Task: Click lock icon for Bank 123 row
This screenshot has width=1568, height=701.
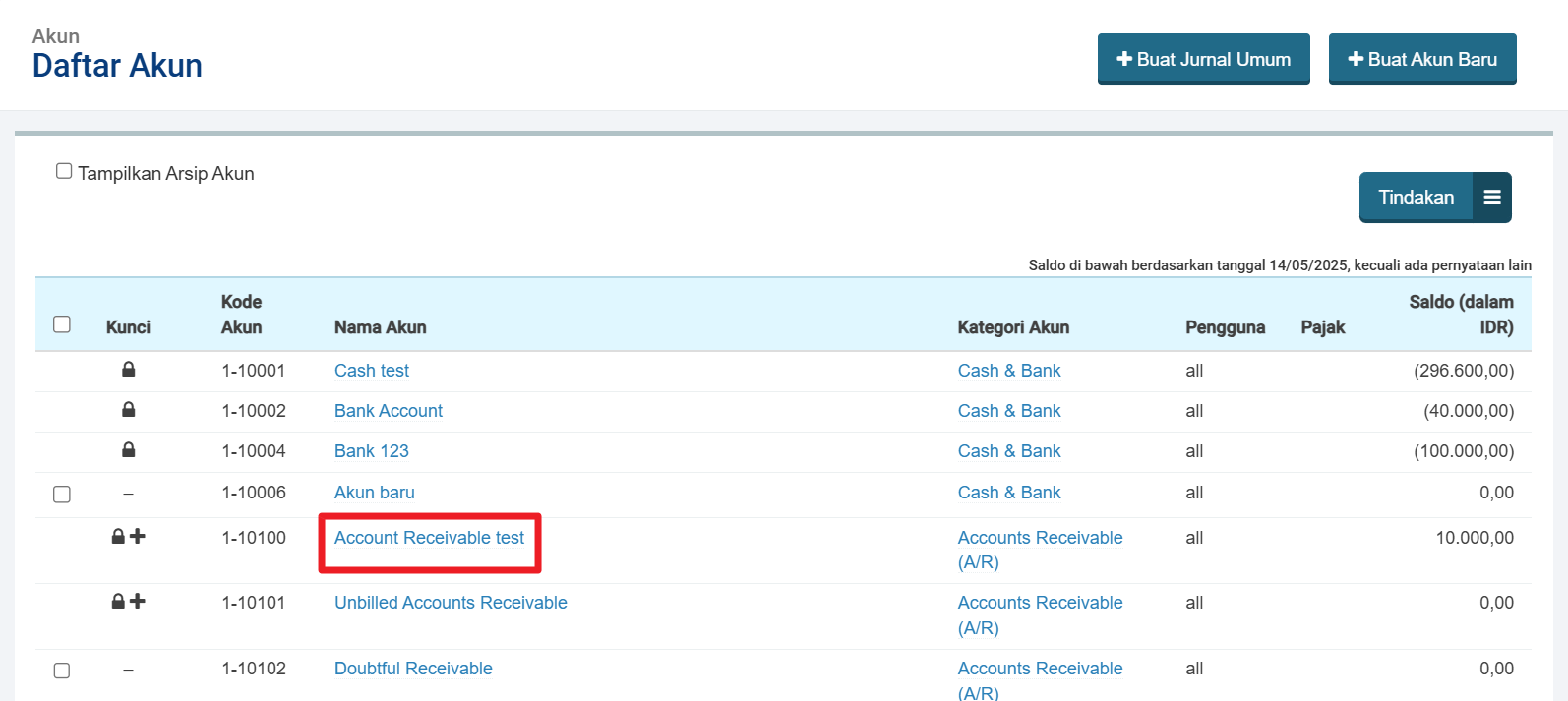Action: 128,450
